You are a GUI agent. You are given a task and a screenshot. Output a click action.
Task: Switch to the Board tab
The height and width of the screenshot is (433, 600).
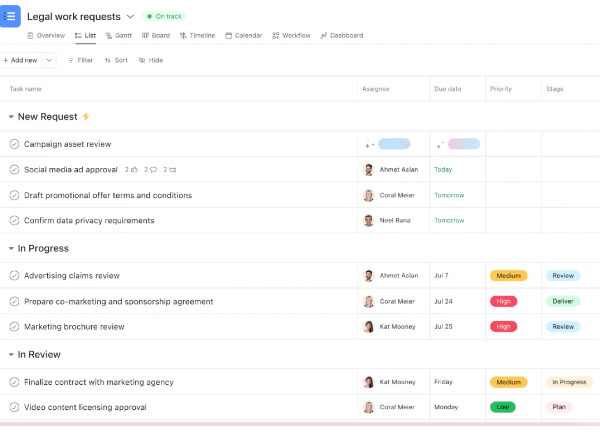point(156,36)
